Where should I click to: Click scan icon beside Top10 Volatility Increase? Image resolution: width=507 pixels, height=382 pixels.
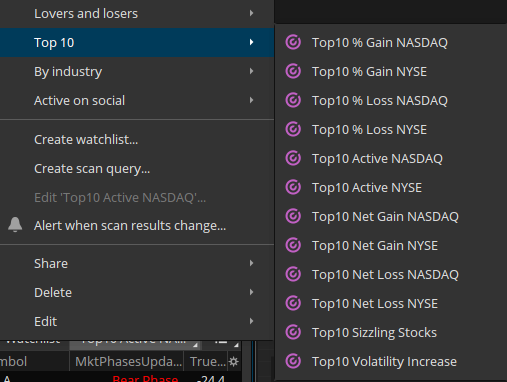coord(293,361)
